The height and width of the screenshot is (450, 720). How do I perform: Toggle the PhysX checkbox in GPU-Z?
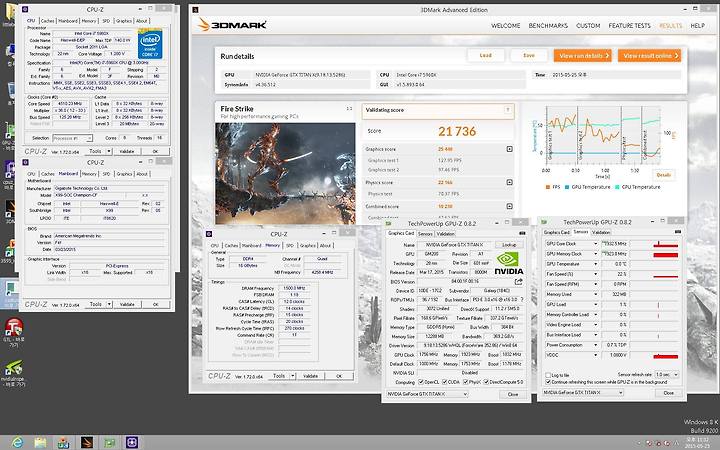(466, 382)
